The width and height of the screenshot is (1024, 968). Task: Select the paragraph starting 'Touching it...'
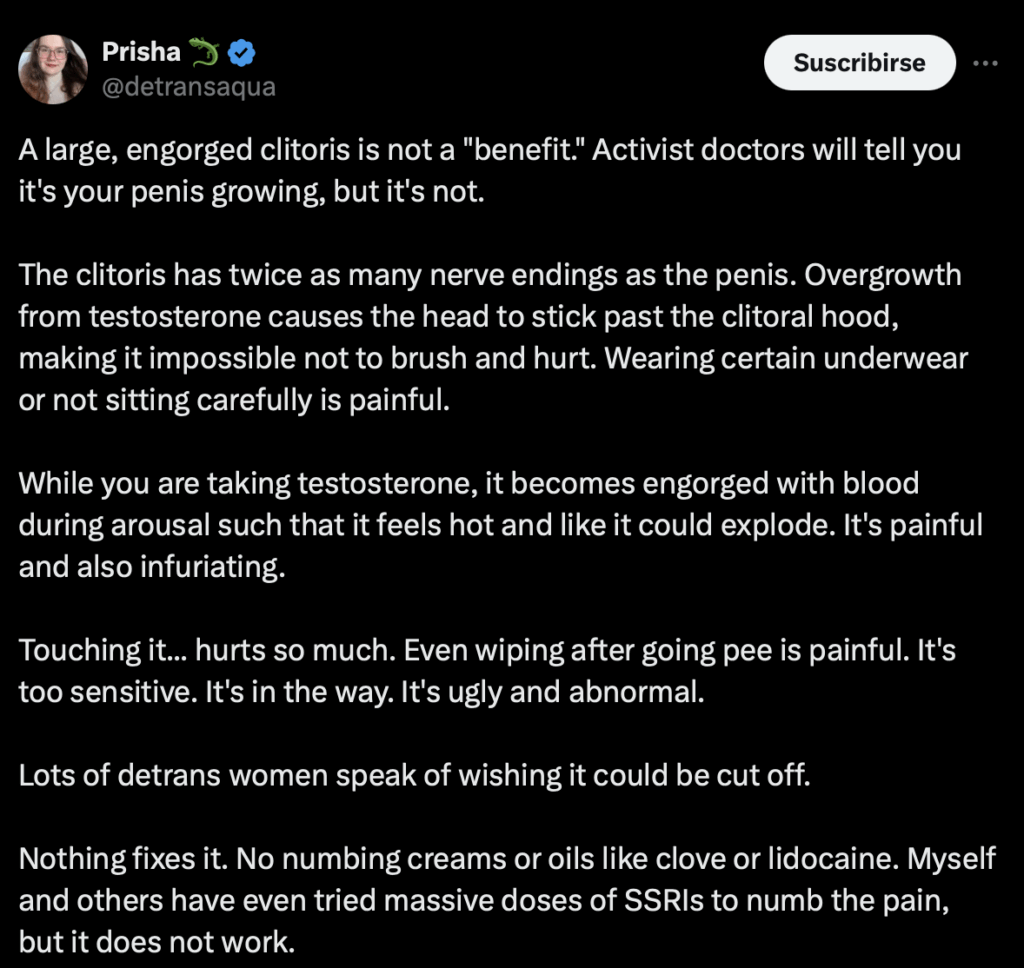487,671
